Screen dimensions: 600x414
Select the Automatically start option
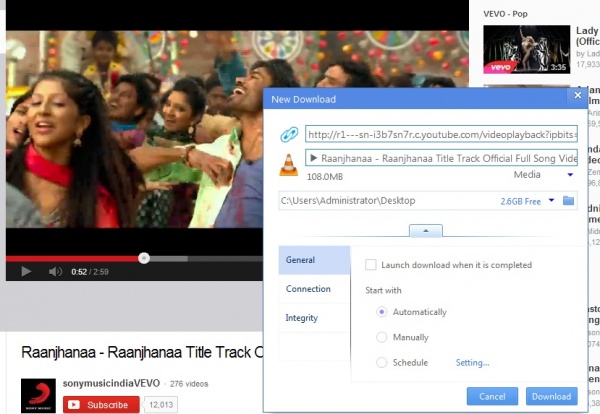tap(382, 312)
